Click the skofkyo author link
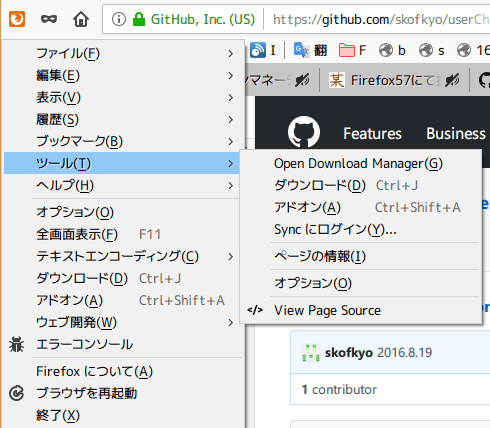This screenshot has height=428, width=490. coord(349,353)
